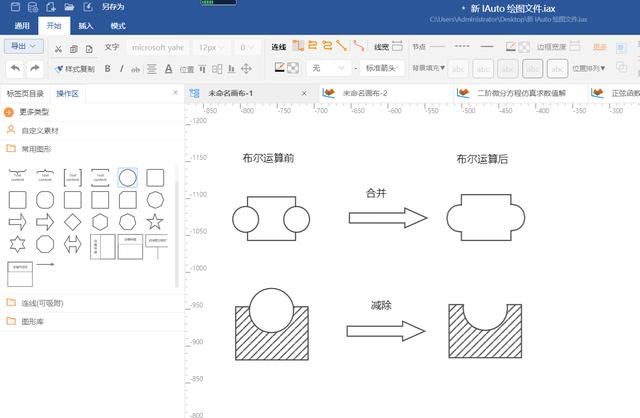Select the curved connector line icon
The width and height of the screenshot is (640, 418).
pyautogui.click(x=359, y=46)
